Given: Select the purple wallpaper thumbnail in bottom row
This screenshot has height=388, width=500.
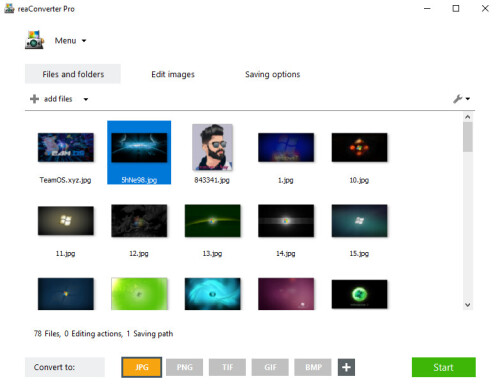Looking at the screenshot, I should pyautogui.click(x=286, y=294).
